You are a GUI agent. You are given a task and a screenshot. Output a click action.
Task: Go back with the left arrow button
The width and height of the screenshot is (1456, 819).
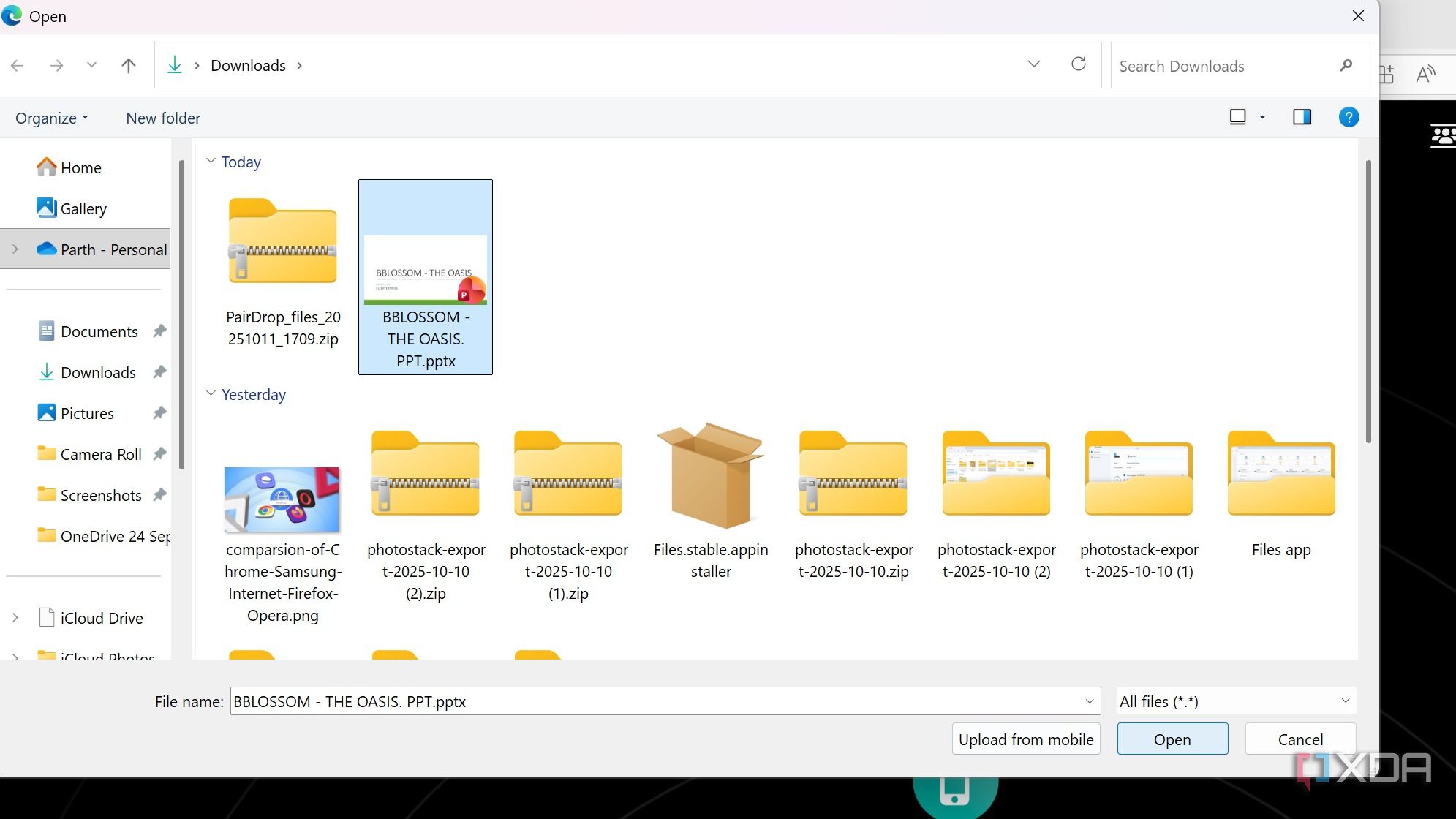click(x=18, y=66)
